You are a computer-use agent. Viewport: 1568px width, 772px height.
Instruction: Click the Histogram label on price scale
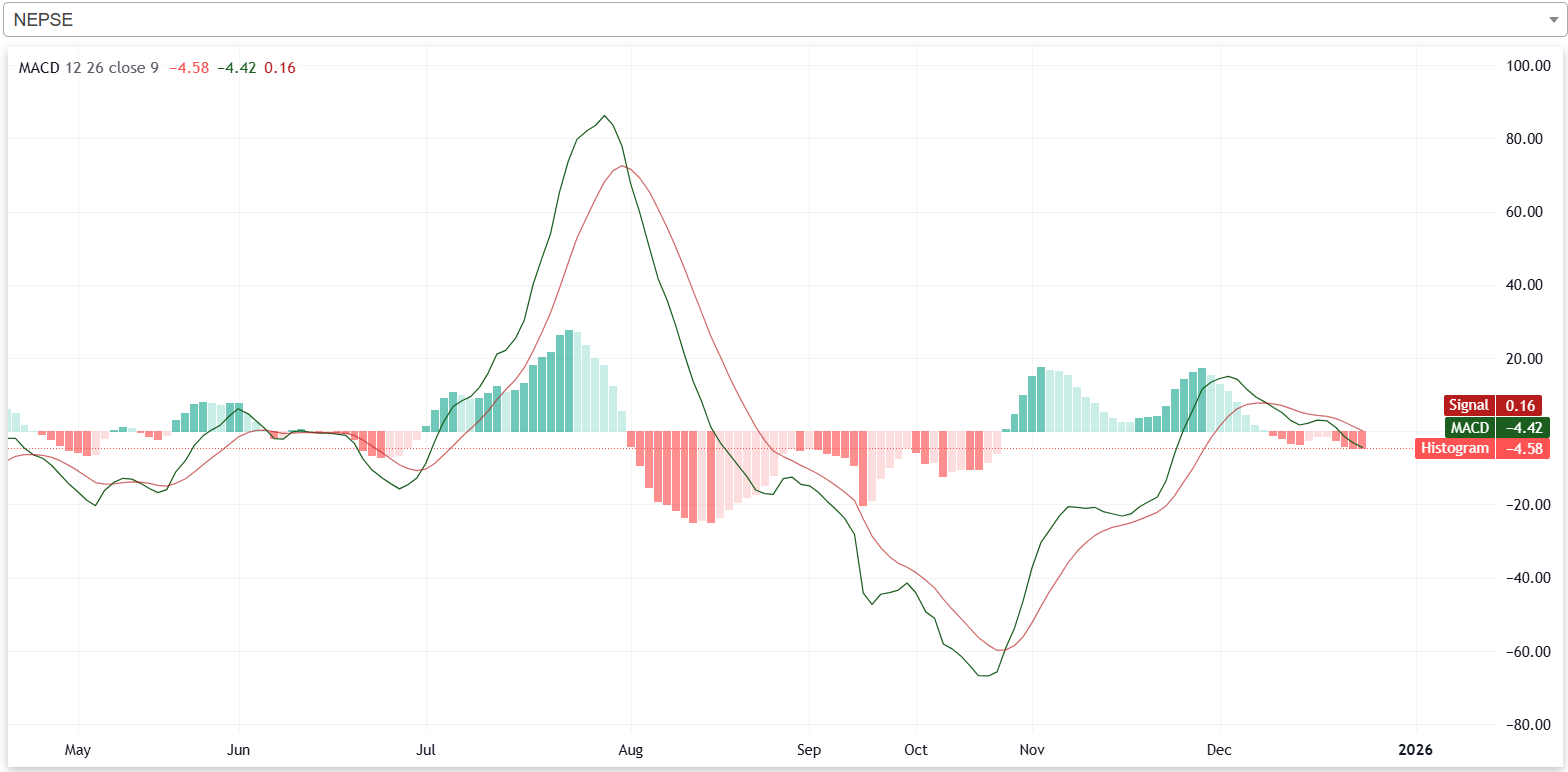pyautogui.click(x=1455, y=449)
